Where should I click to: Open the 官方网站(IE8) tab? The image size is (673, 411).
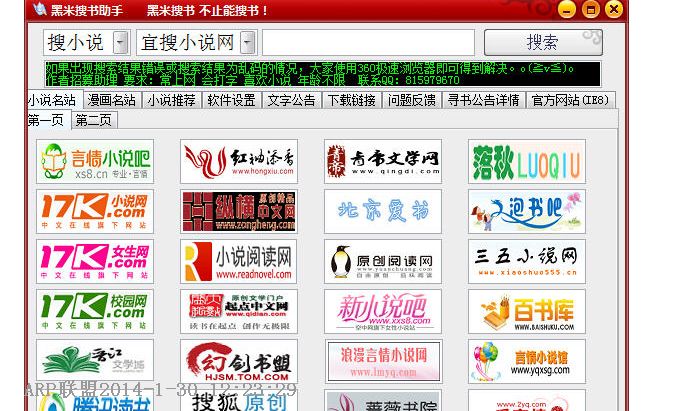(571, 100)
